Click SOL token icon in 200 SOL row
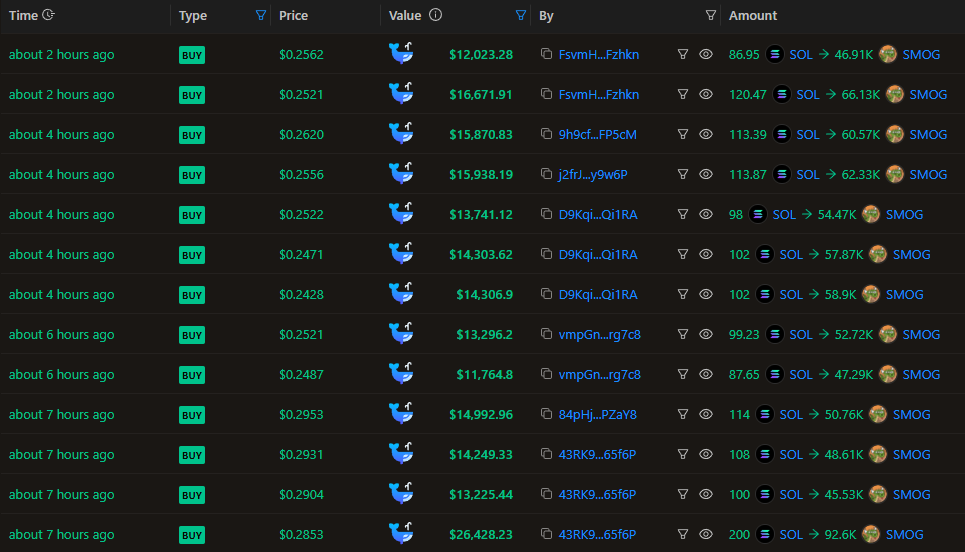This screenshot has width=965, height=552. pos(764,534)
